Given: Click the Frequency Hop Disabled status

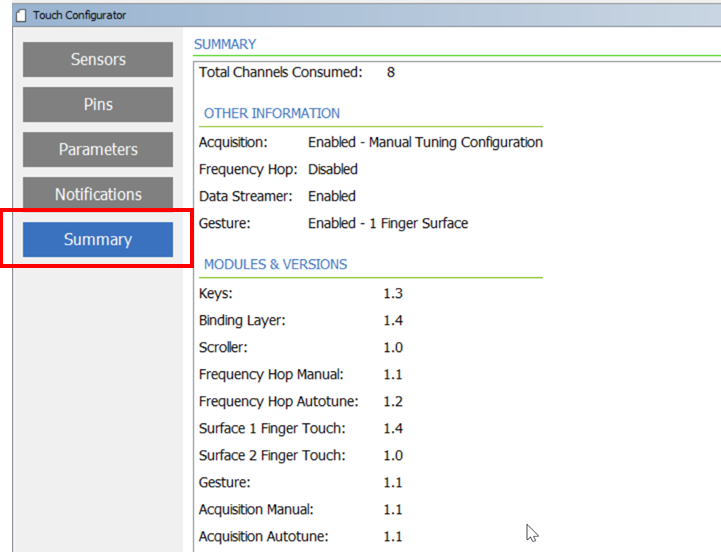Looking at the screenshot, I should pyautogui.click(x=333, y=170).
